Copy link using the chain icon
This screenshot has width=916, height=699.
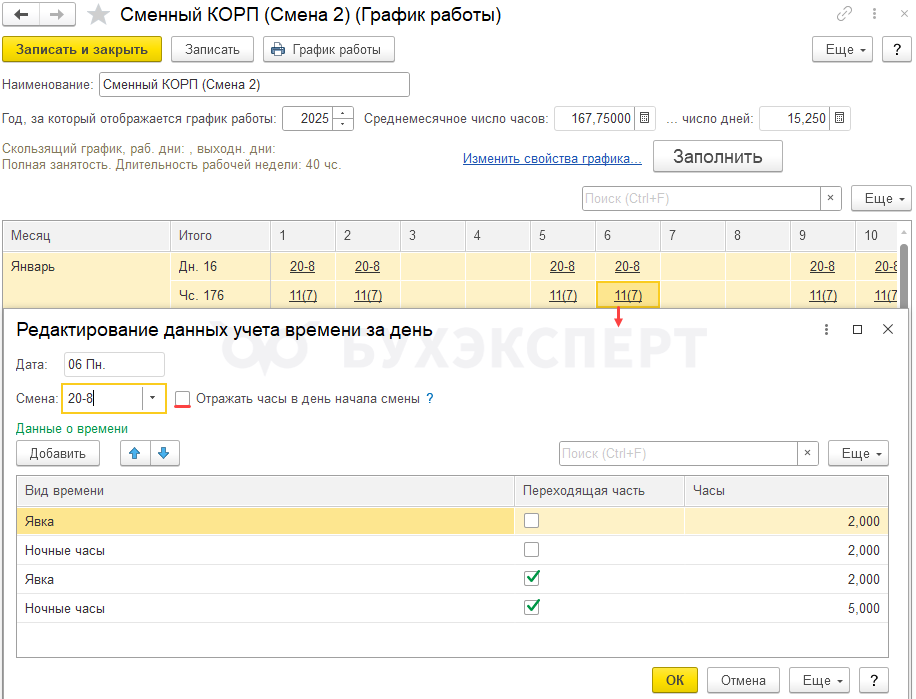[x=845, y=15]
